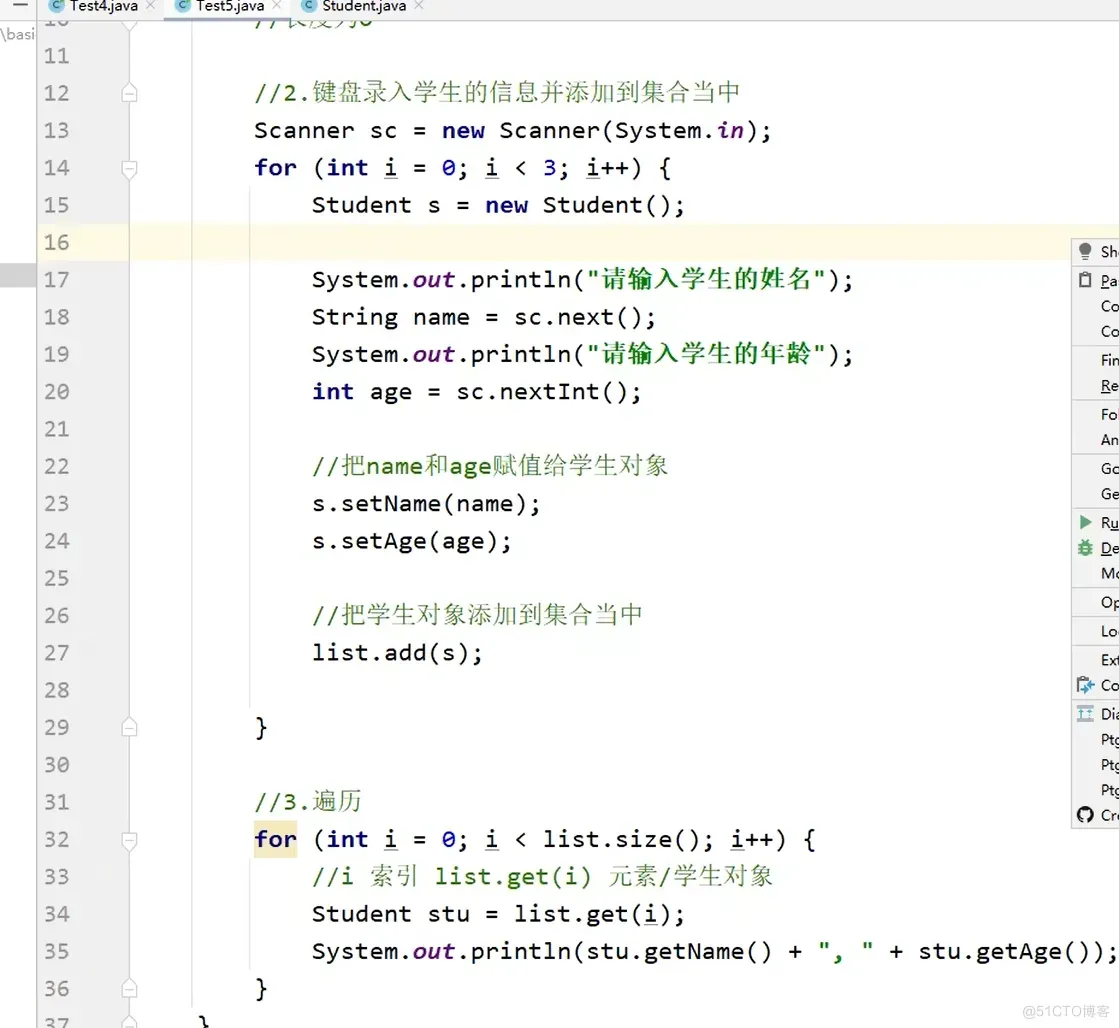1119x1028 pixels.
Task: Choose the 'Ge' Generate menu entry
Action: tap(1109, 494)
